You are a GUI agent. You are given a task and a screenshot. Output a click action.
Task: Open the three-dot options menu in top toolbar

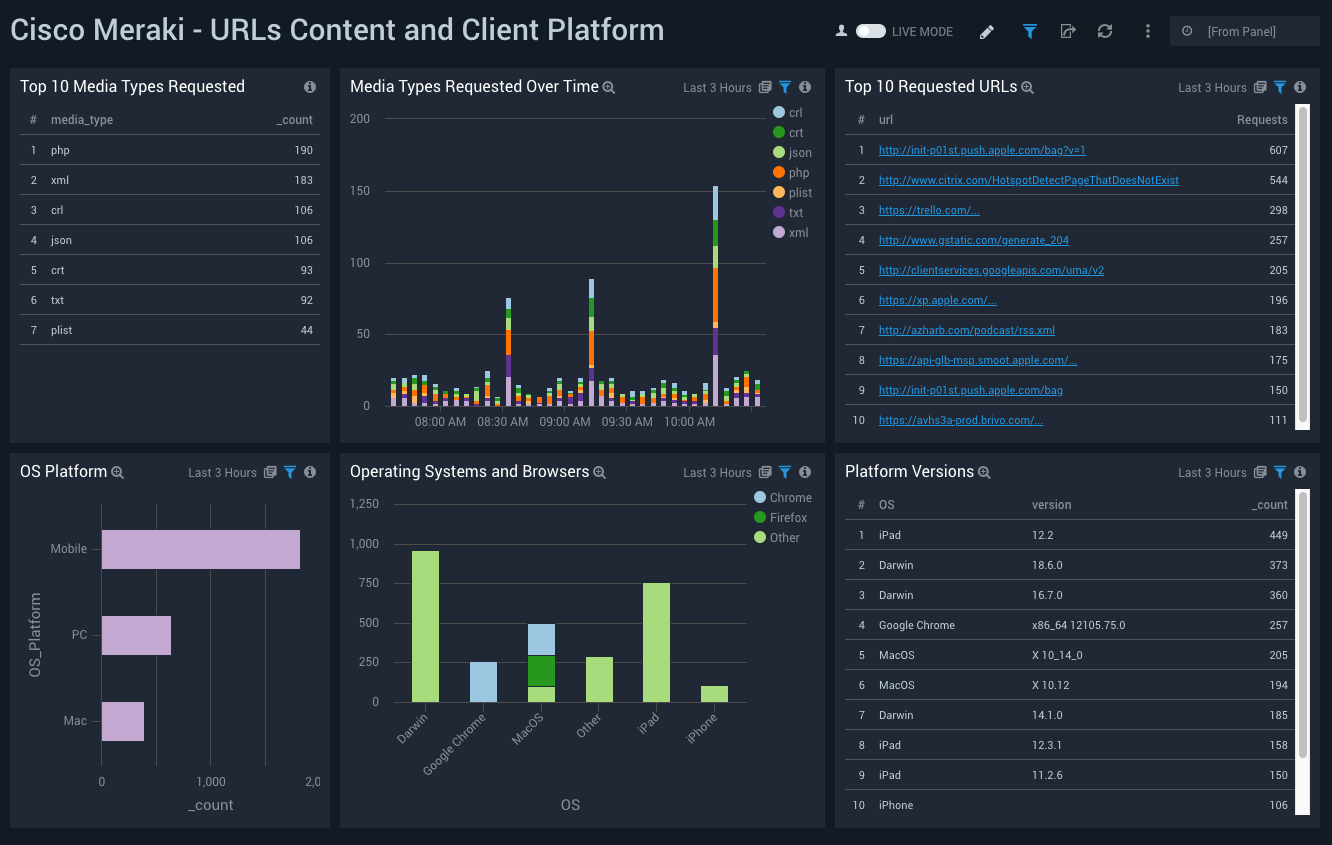click(x=1147, y=31)
